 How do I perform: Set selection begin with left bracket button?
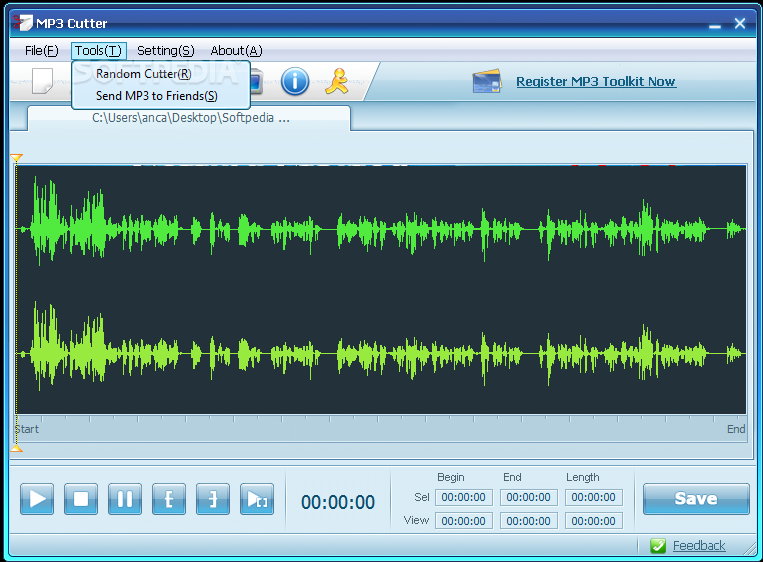coord(169,499)
